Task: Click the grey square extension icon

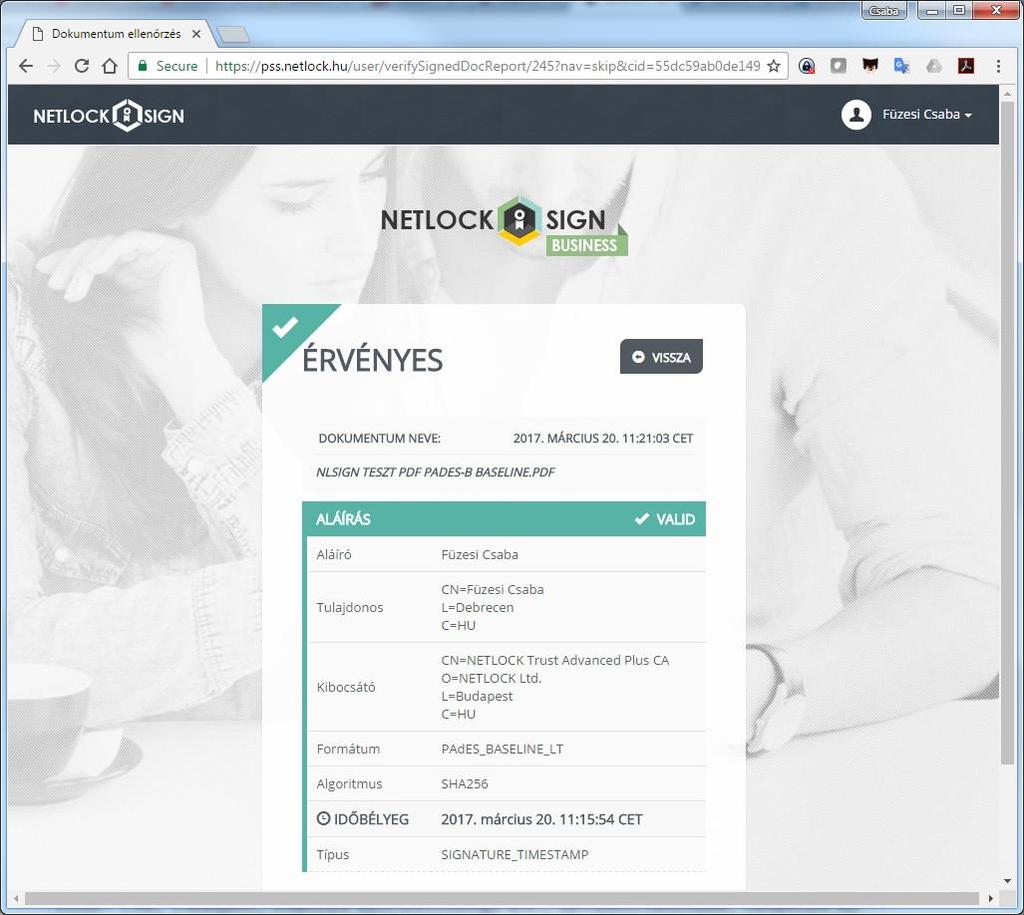Action: tap(839, 66)
